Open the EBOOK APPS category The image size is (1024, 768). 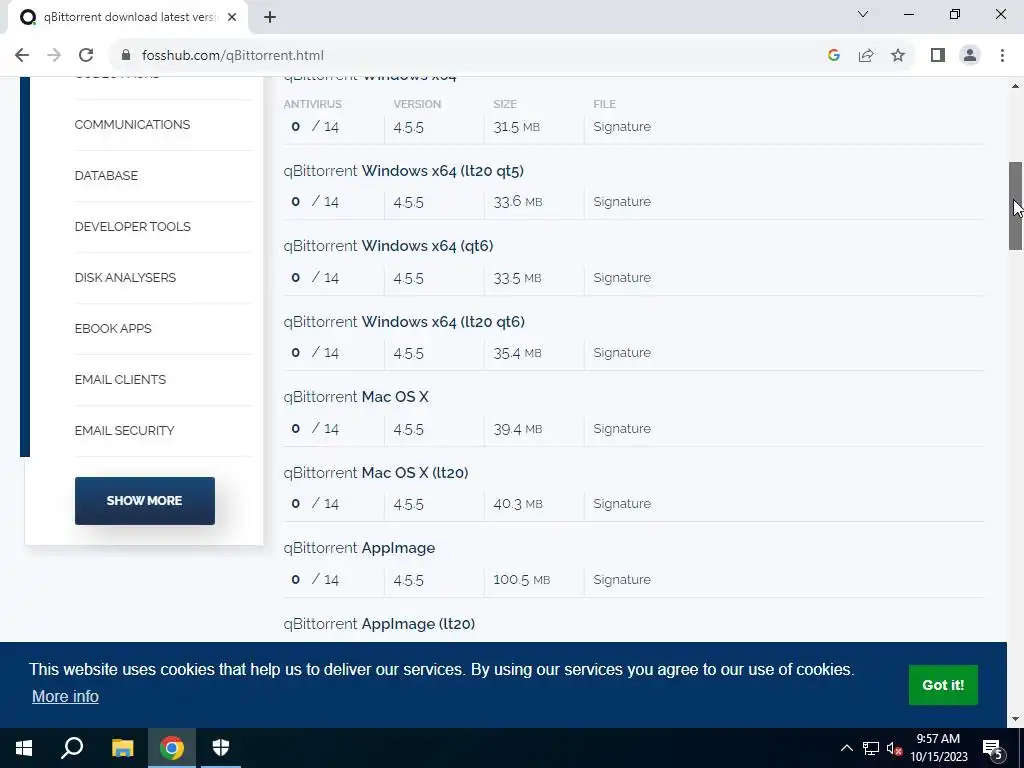click(113, 328)
